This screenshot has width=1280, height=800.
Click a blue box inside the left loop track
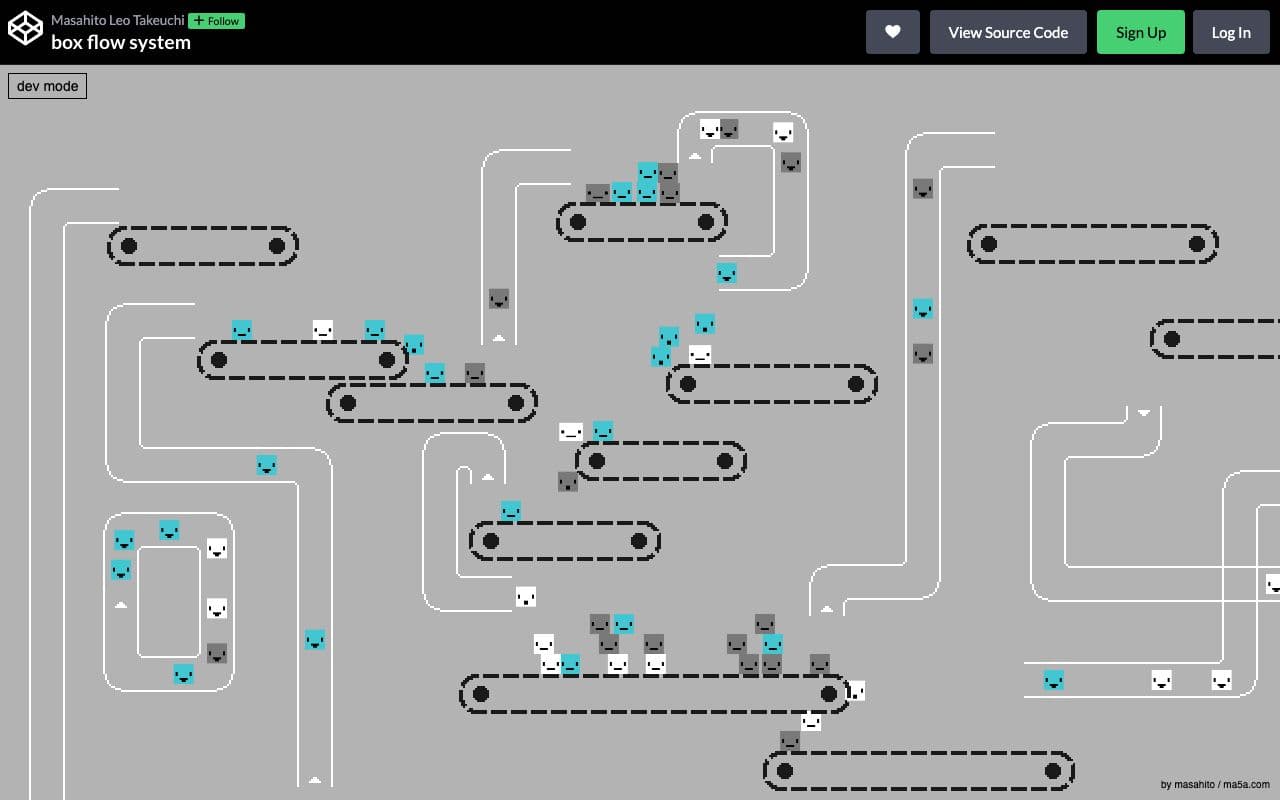[x=122, y=540]
